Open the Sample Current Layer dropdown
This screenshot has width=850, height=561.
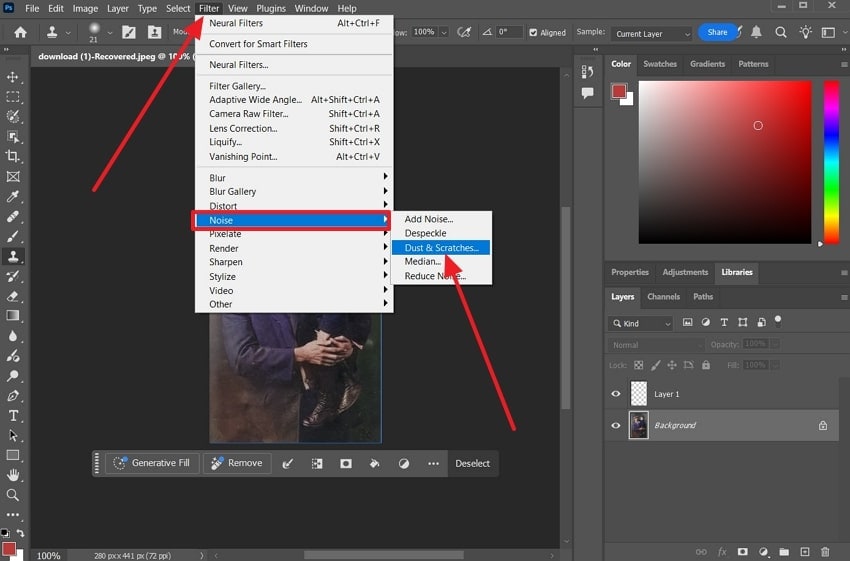[652, 34]
